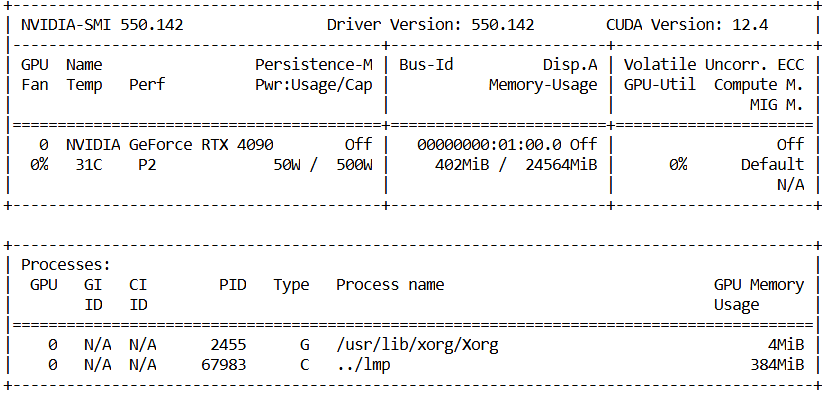Click the Volatile Uncorr. ECC header
The width and height of the screenshot is (834, 394).
click(x=714, y=65)
